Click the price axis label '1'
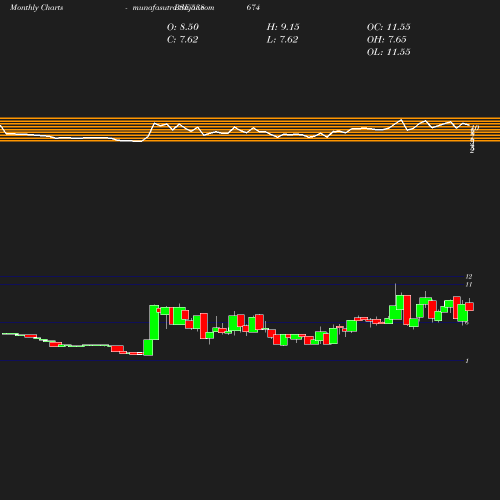500x500 pixels. [x=467, y=361]
